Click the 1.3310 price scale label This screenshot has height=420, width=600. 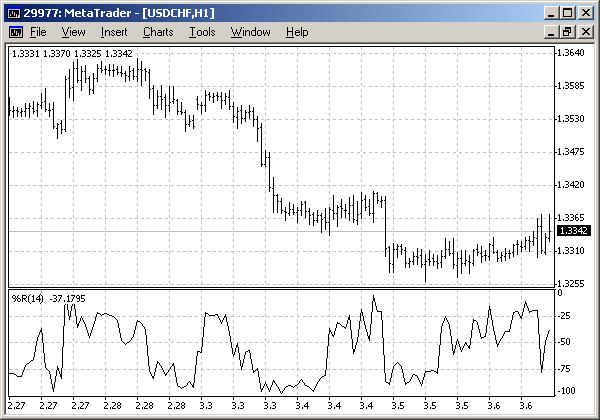(x=571, y=251)
